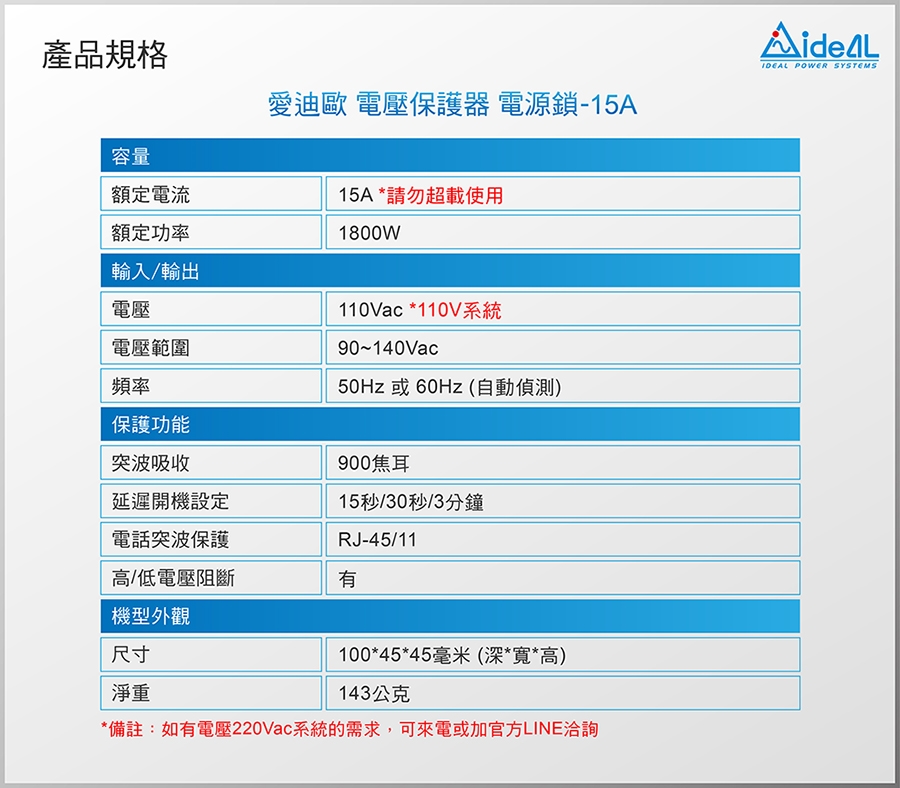Viewport: 900px width, 788px height.
Task: Select the 機型外觀 section header
Action: [450, 616]
